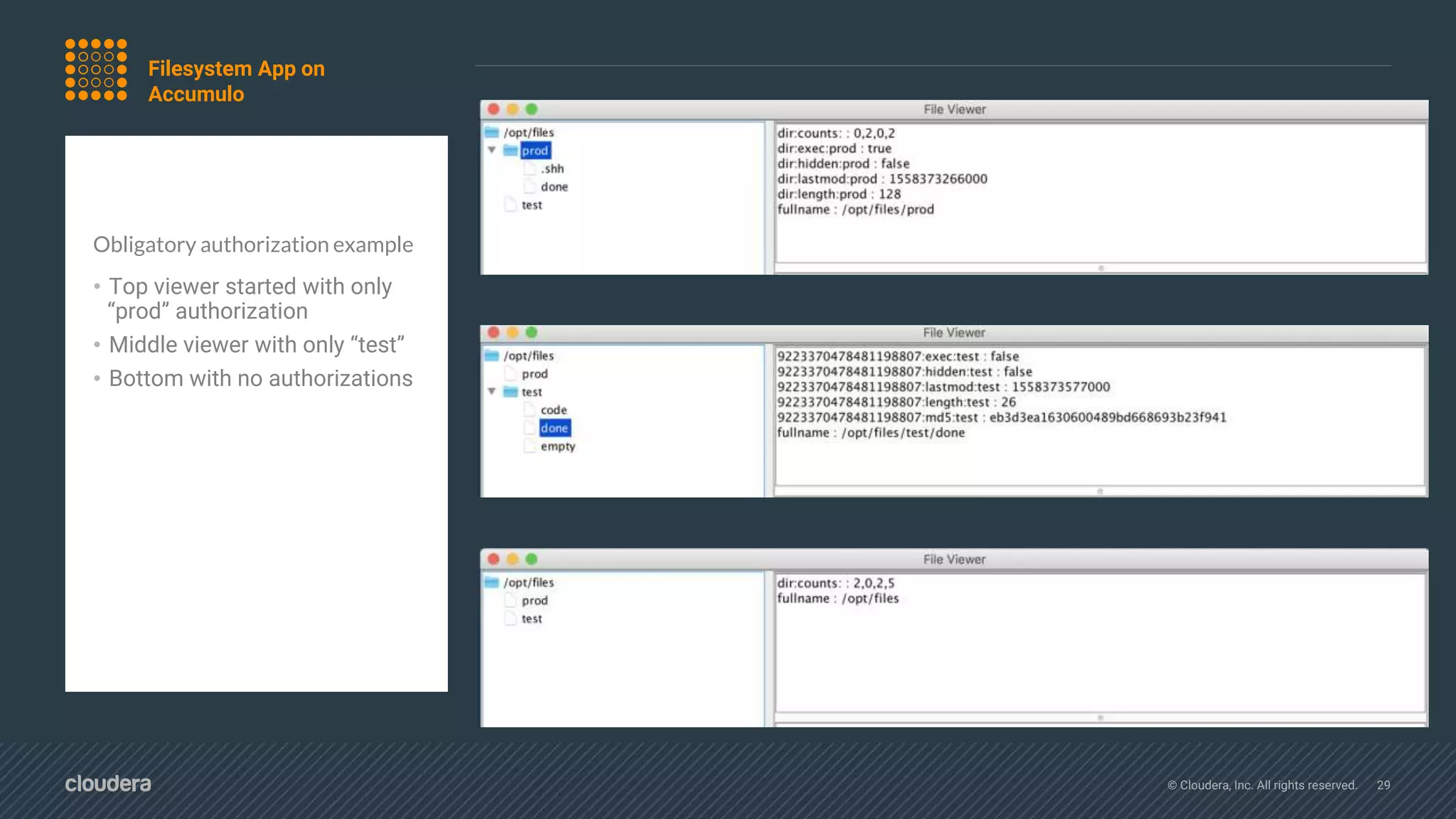Select /opt/files root in middle viewer
The image size is (1456, 819).
pyautogui.click(x=529, y=355)
